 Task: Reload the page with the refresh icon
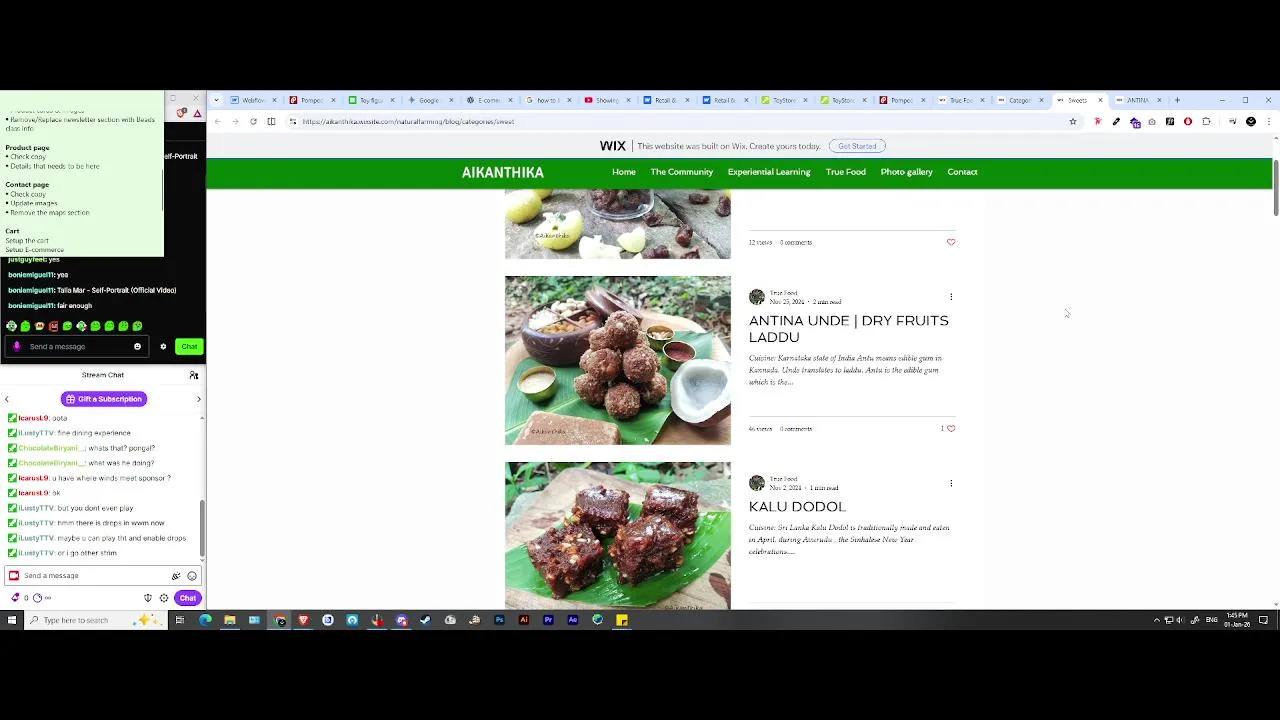pyautogui.click(x=253, y=122)
